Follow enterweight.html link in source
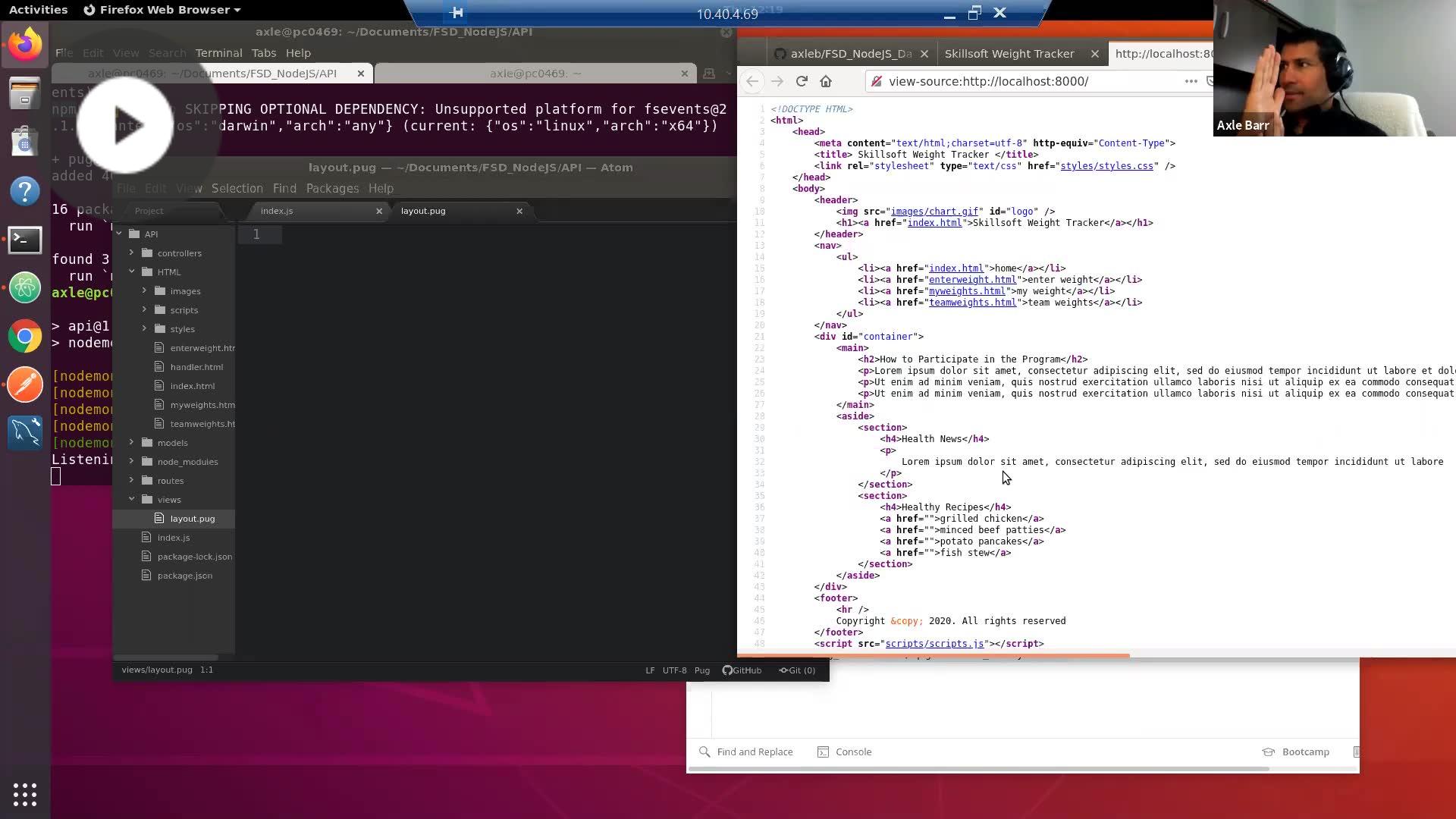 (973, 280)
